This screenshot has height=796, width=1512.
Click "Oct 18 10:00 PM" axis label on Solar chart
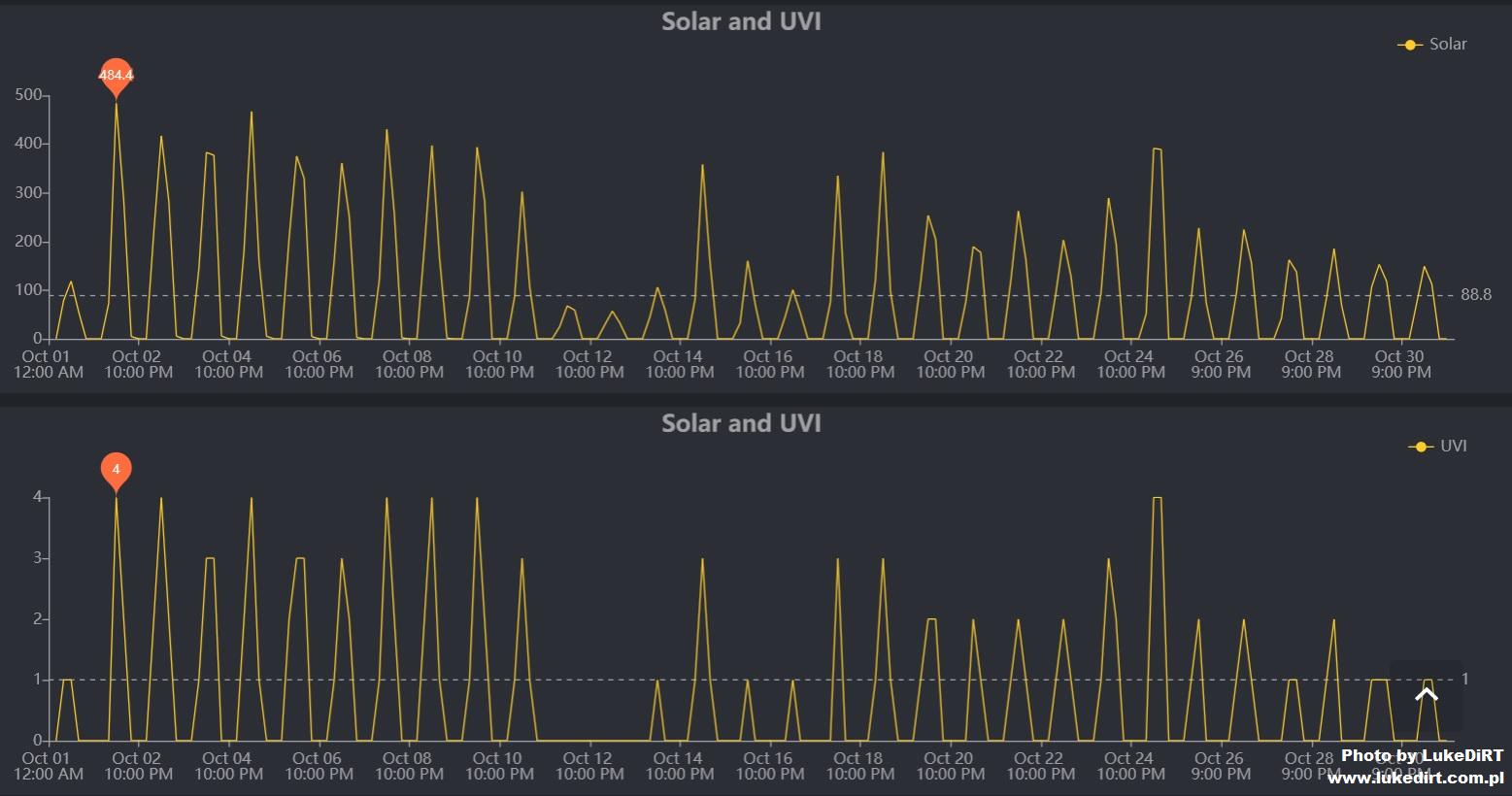(x=858, y=364)
